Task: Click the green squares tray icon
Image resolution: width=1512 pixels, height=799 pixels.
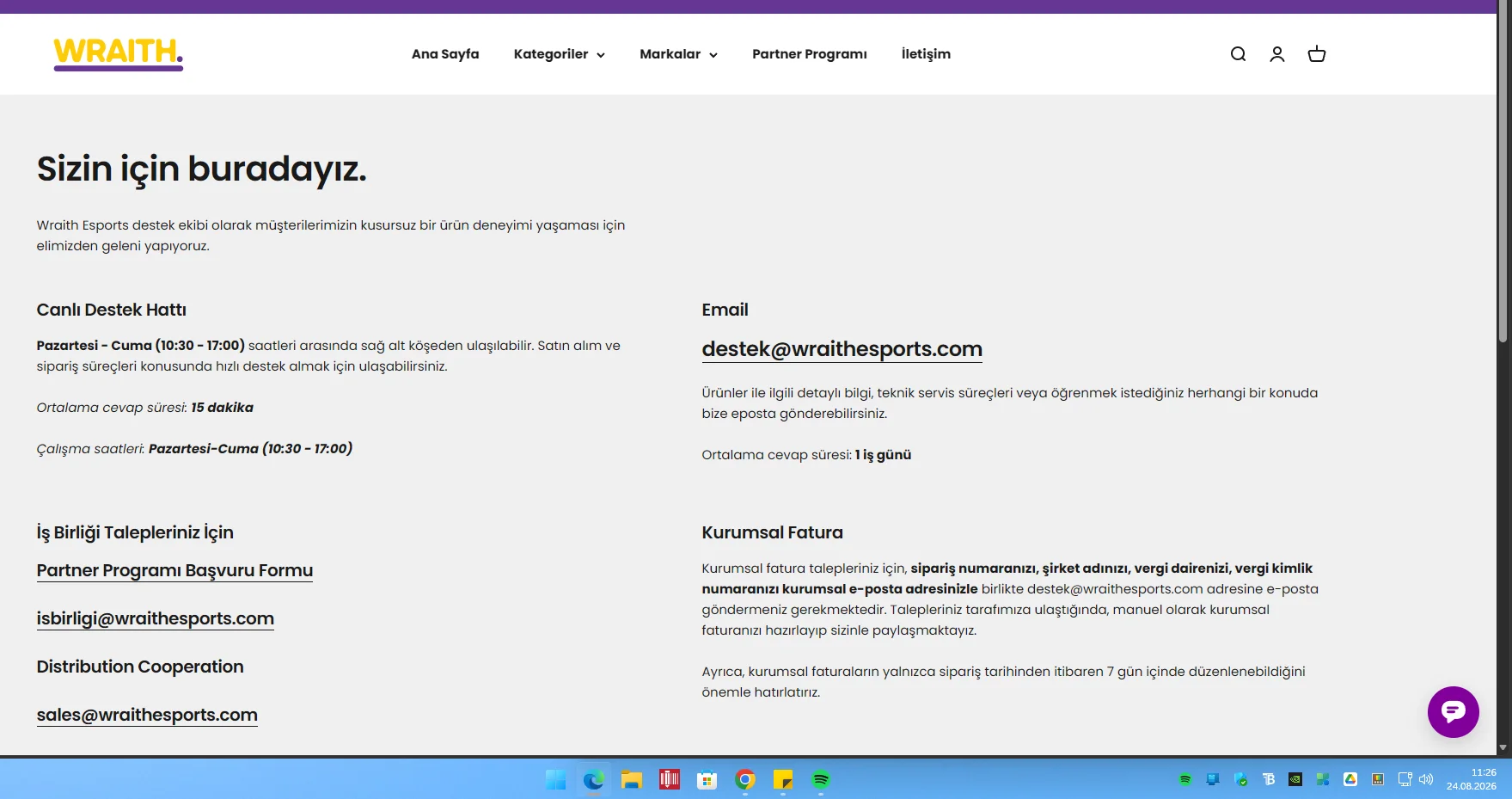Action: click(x=1323, y=779)
